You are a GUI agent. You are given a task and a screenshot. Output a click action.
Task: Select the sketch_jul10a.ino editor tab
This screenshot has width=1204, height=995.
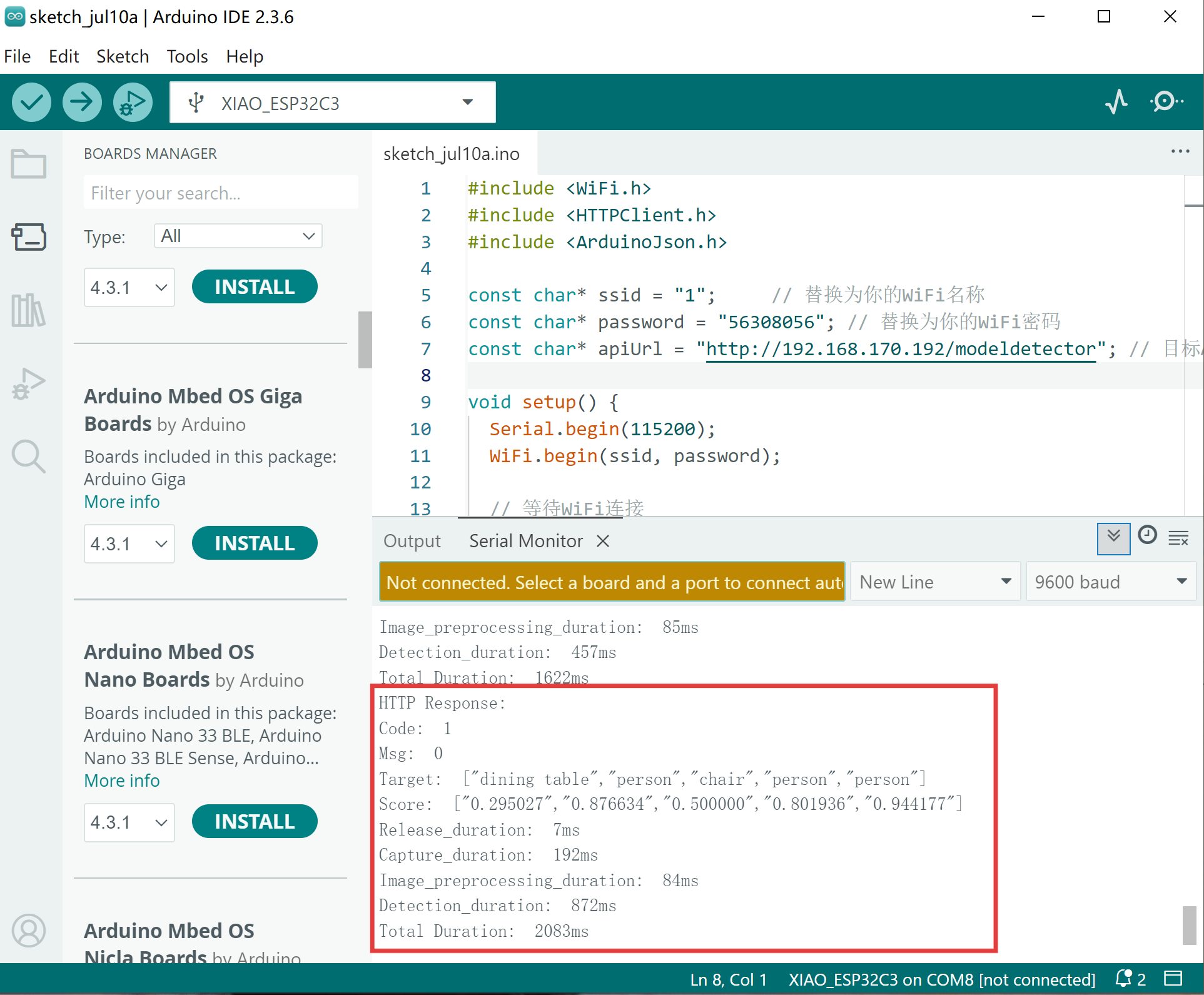(x=452, y=154)
